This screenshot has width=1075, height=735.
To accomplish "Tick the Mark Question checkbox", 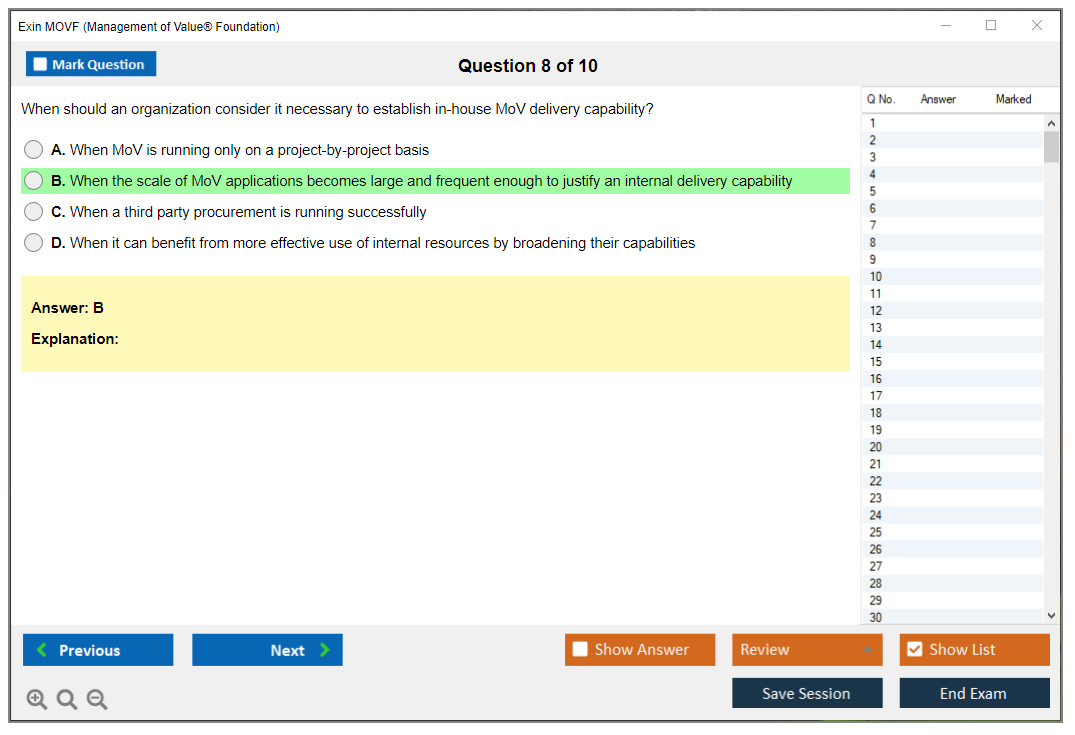I will point(41,65).
